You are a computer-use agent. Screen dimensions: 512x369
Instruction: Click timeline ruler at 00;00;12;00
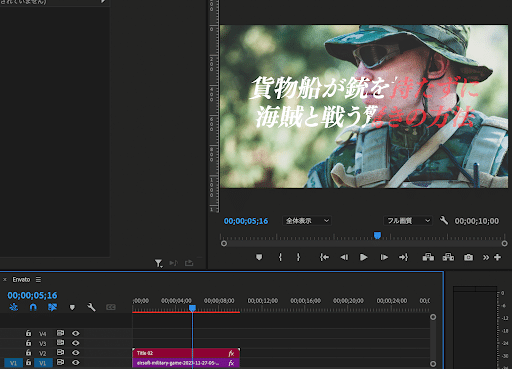(263, 301)
